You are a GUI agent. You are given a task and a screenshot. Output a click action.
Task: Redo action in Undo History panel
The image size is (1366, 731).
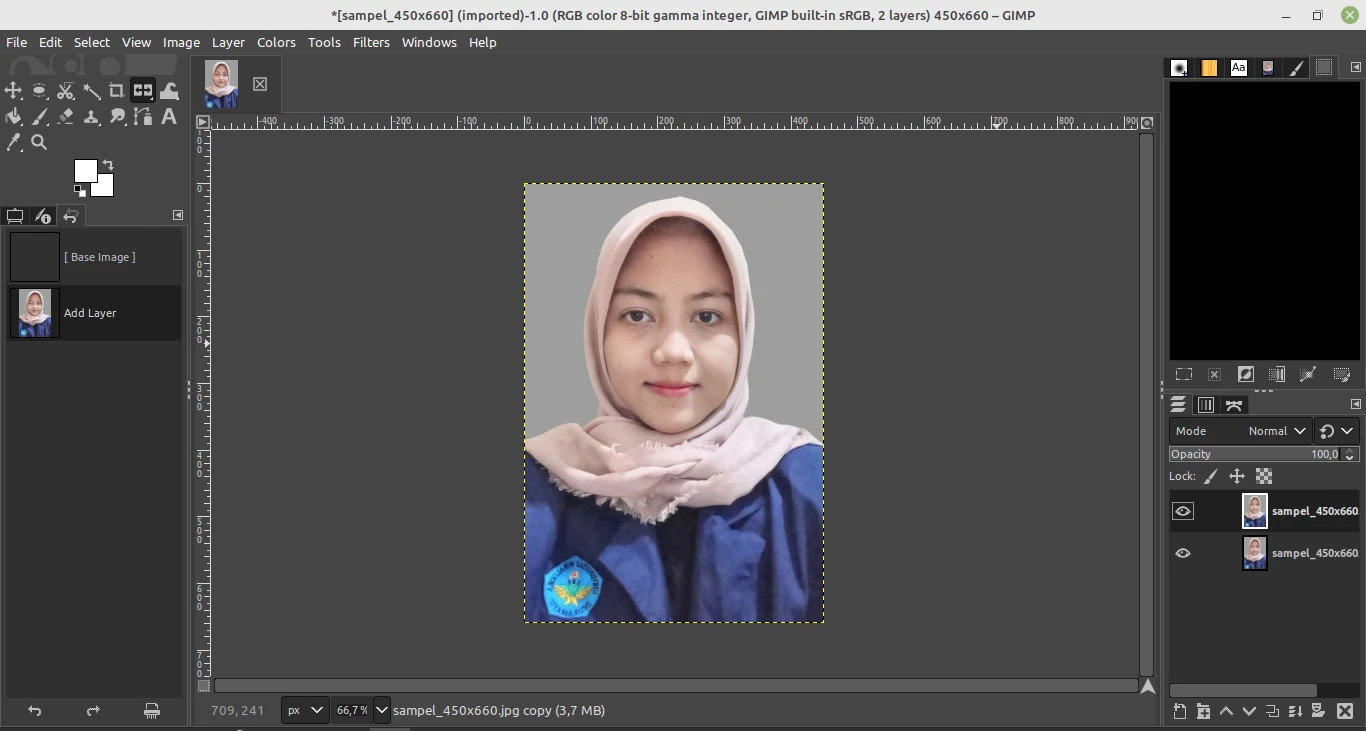[93, 711]
